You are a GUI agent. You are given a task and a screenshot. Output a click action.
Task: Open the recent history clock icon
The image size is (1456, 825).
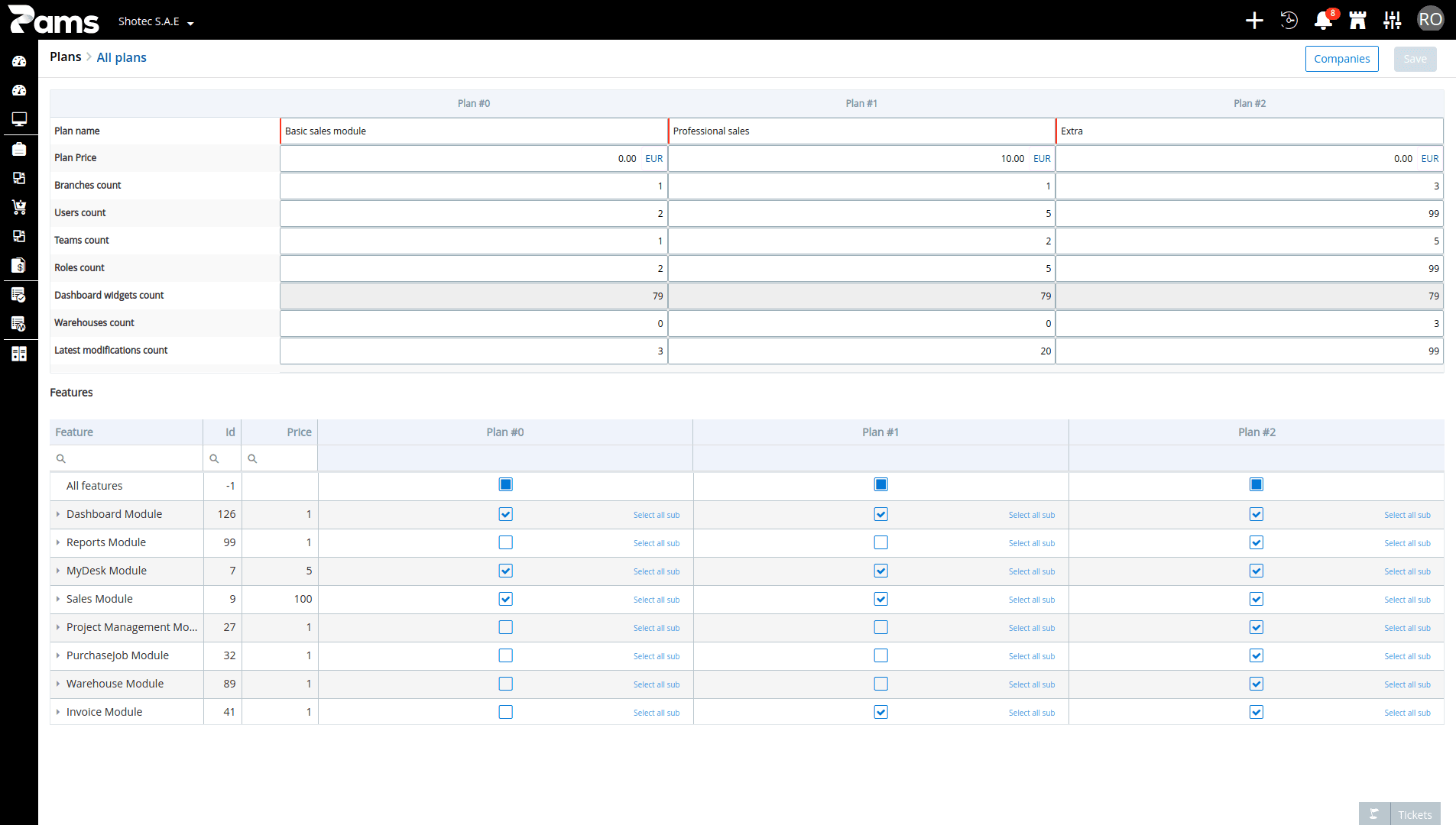1289,21
